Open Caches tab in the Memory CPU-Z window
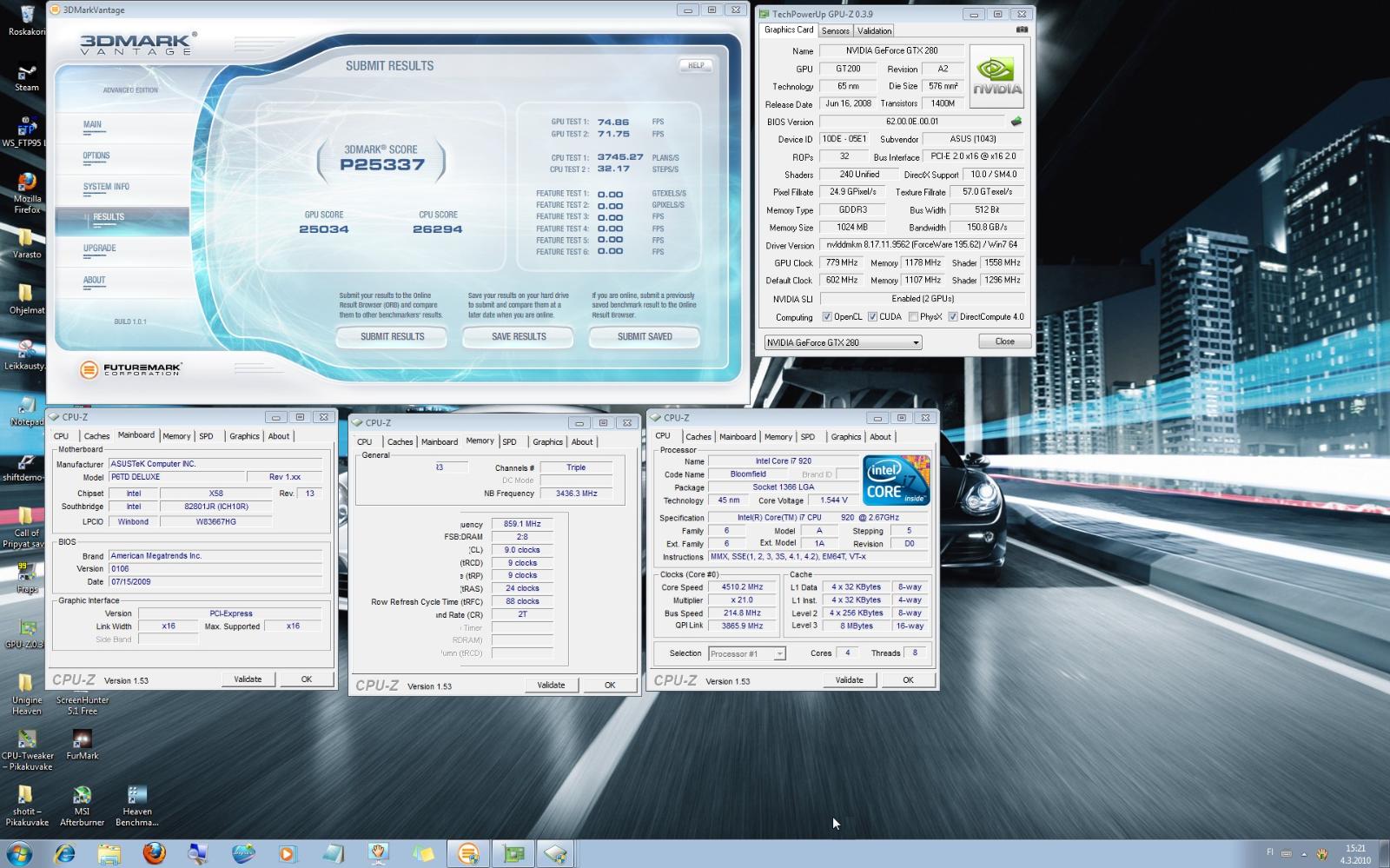 point(400,442)
